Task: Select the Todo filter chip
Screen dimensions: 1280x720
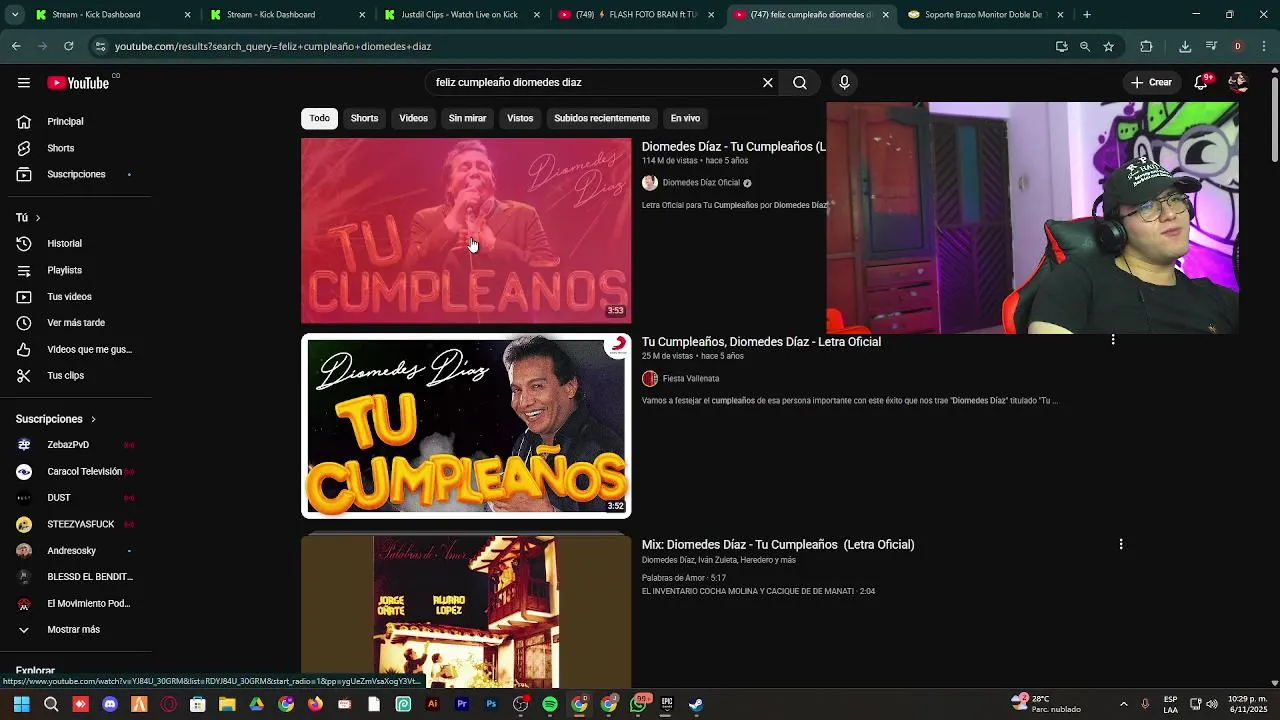Action: (x=319, y=118)
